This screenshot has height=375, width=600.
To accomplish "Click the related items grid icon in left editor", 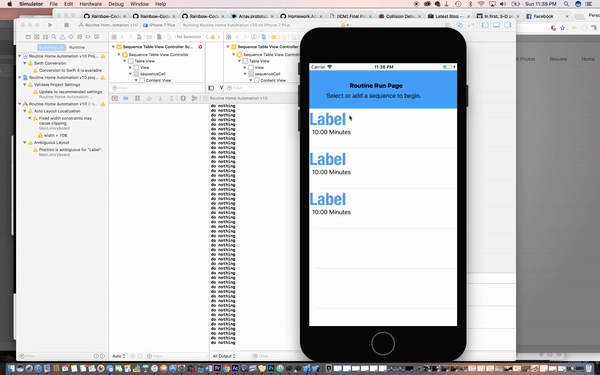I will point(114,37).
